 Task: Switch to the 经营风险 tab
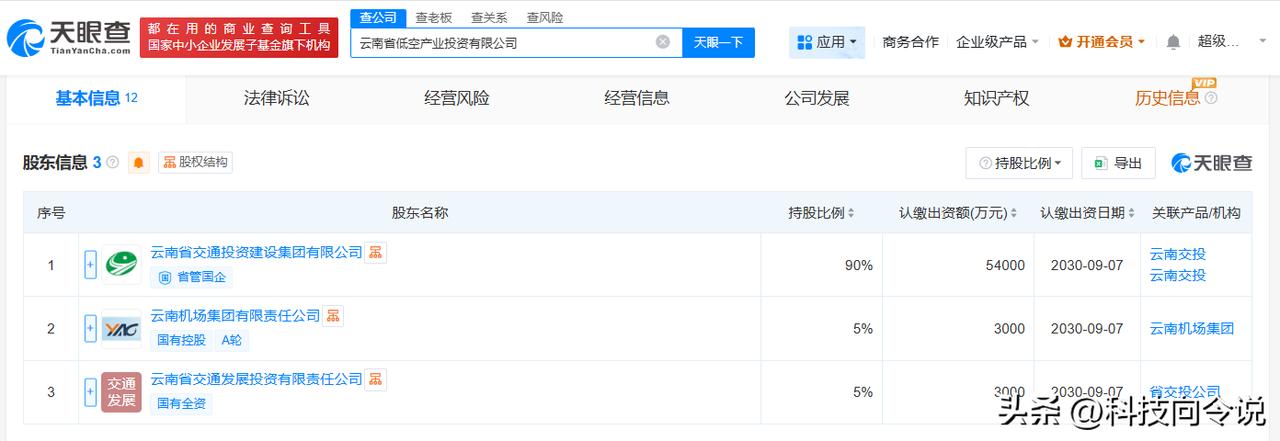tap(457, 98)
